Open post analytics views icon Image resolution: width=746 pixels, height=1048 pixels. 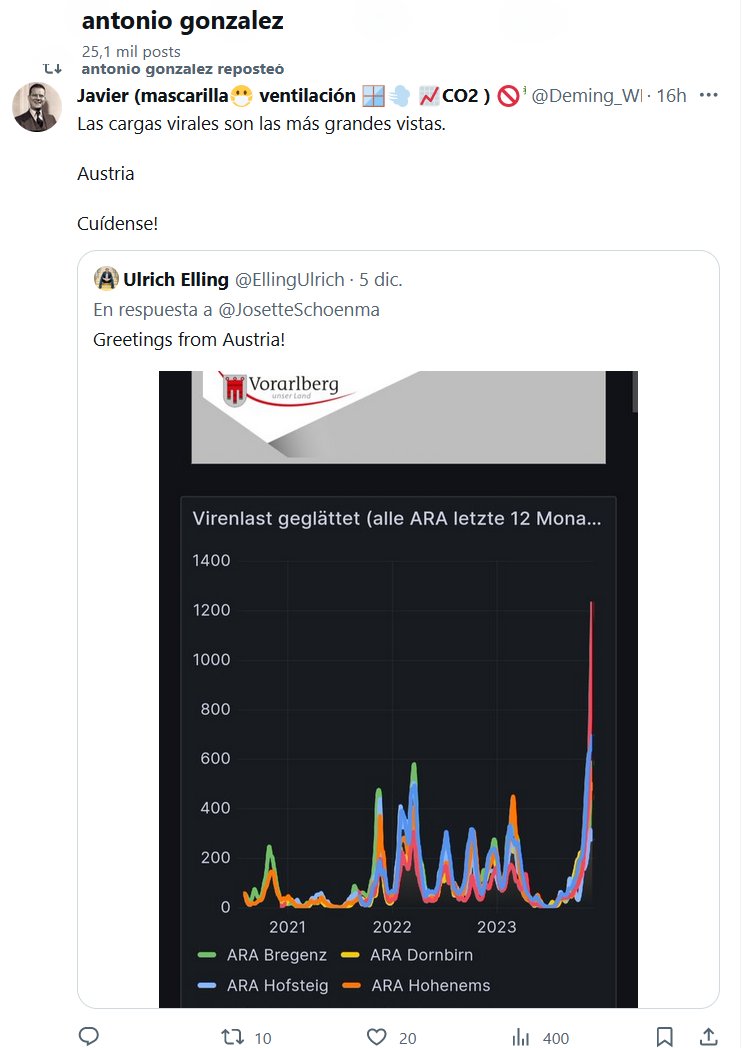(520, 1037)
